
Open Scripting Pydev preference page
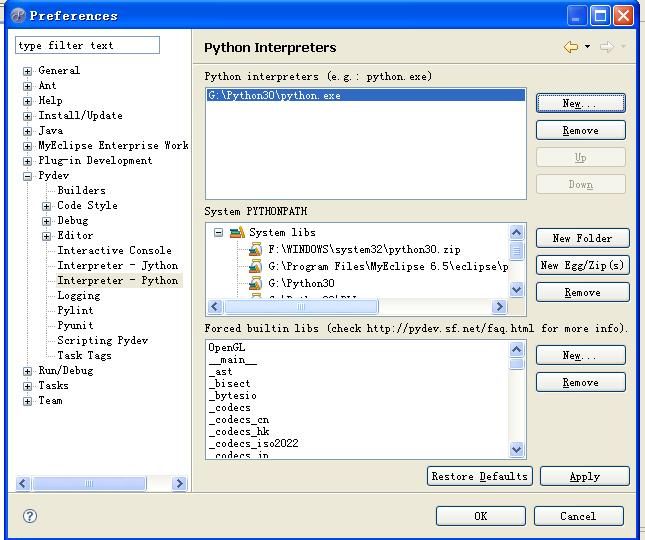pos(102,341)
